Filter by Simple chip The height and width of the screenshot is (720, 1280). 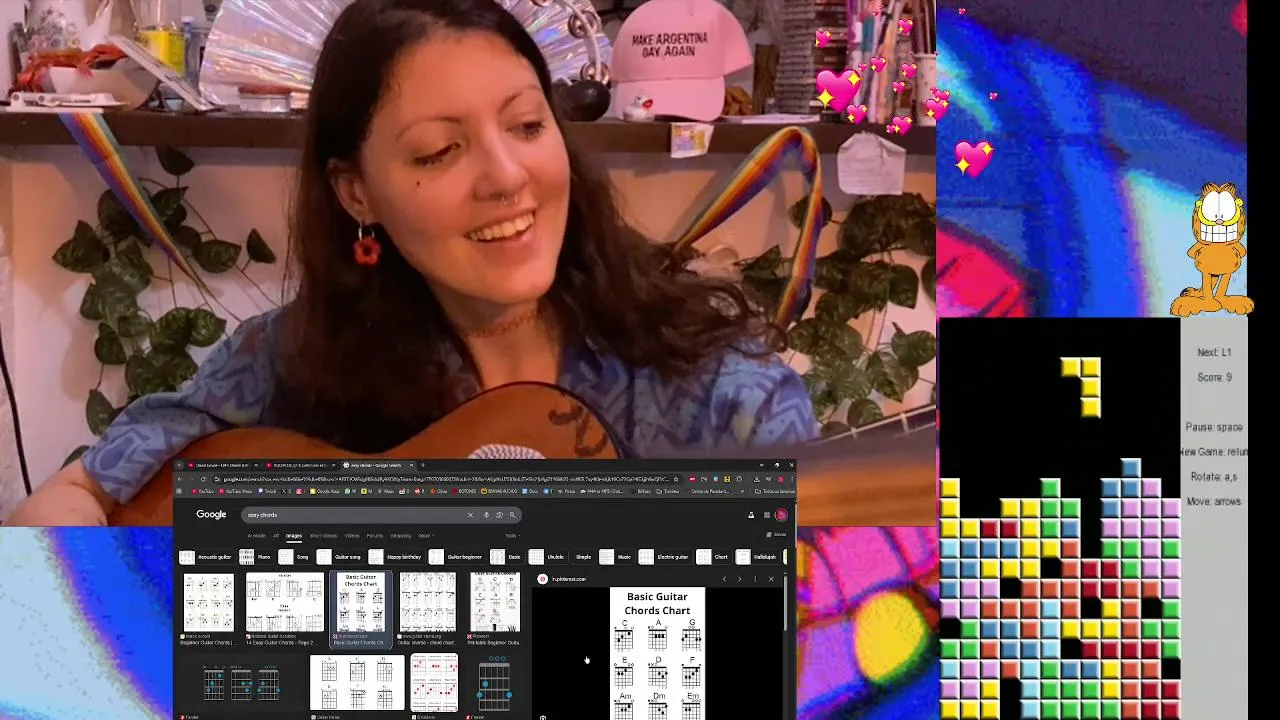pos(584,556)
